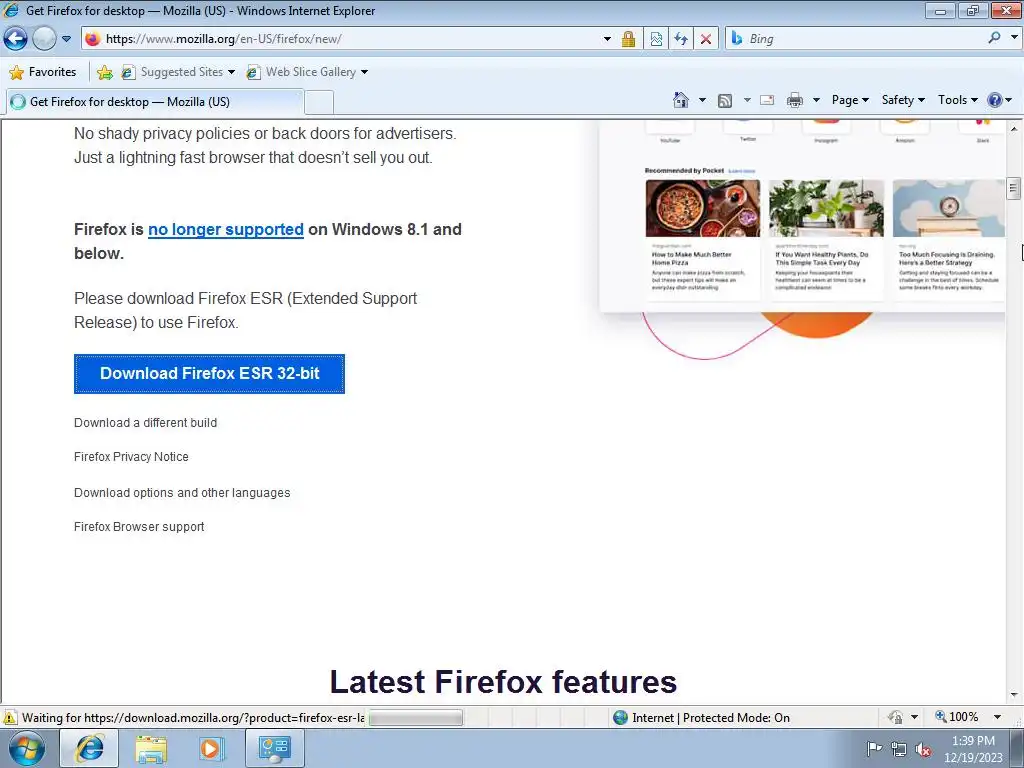Open Windows Explorer folder in taskbar

151,748
